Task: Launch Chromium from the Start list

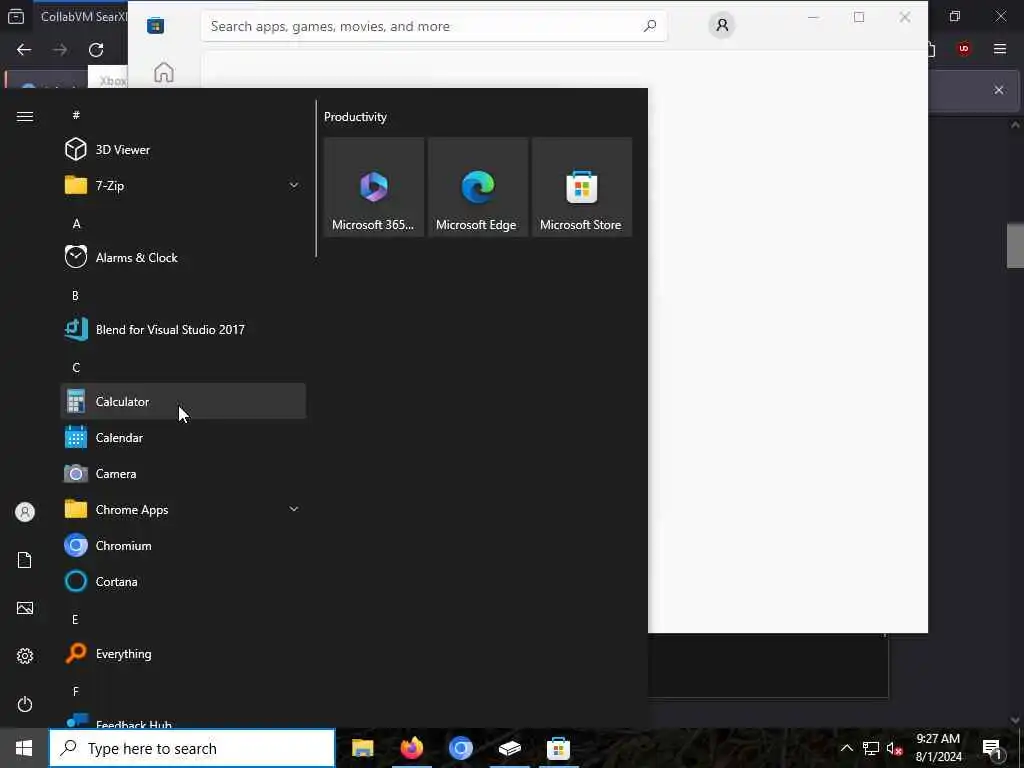Action: pos(183,545)
